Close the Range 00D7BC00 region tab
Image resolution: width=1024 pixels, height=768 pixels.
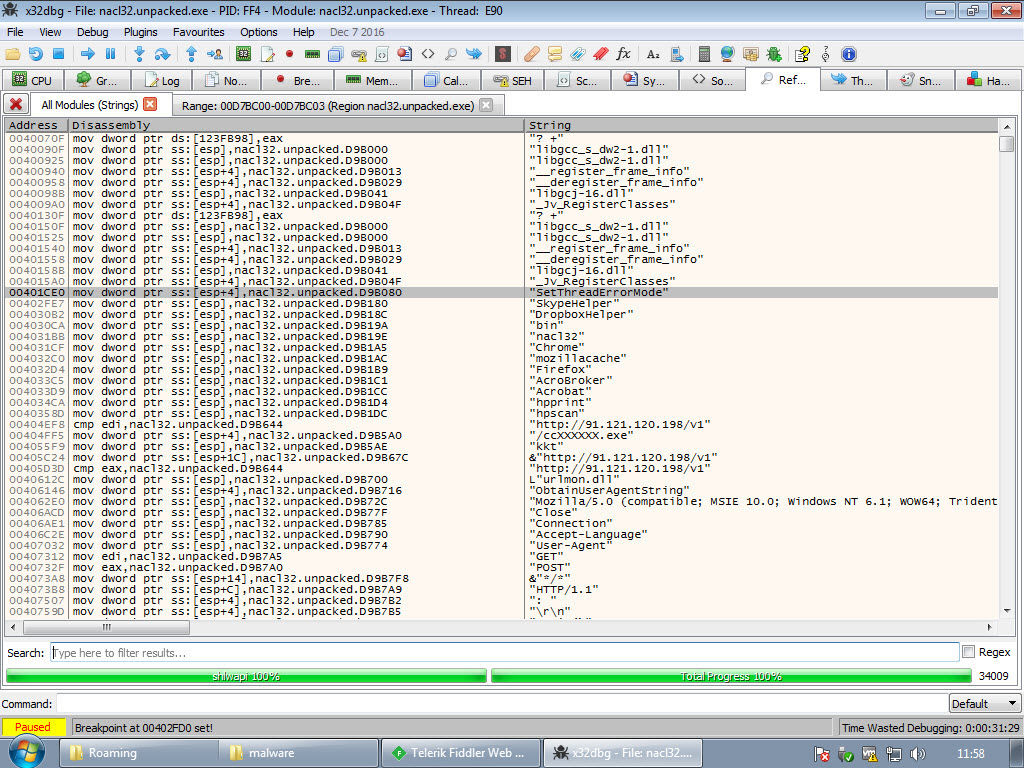click(x=485, y=104)
